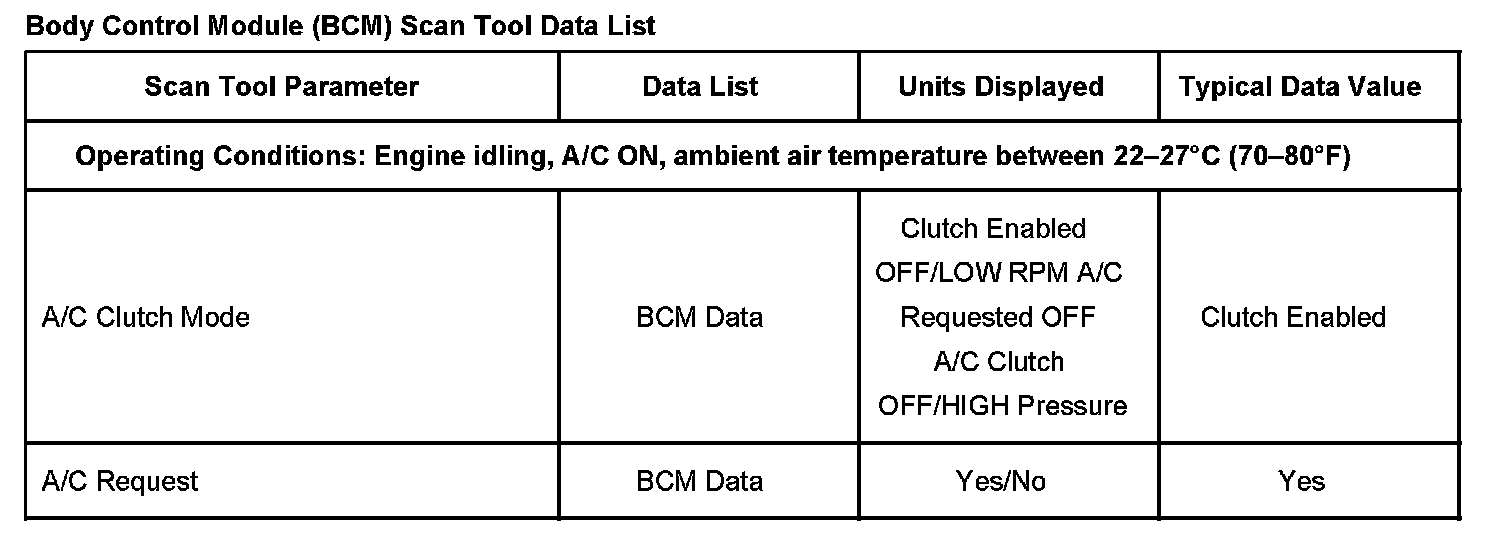Click the A/C Clutch line in Units Displayed
Image resolution: width=1504 pixels, height=534 pixels.
tap(998, 362)
